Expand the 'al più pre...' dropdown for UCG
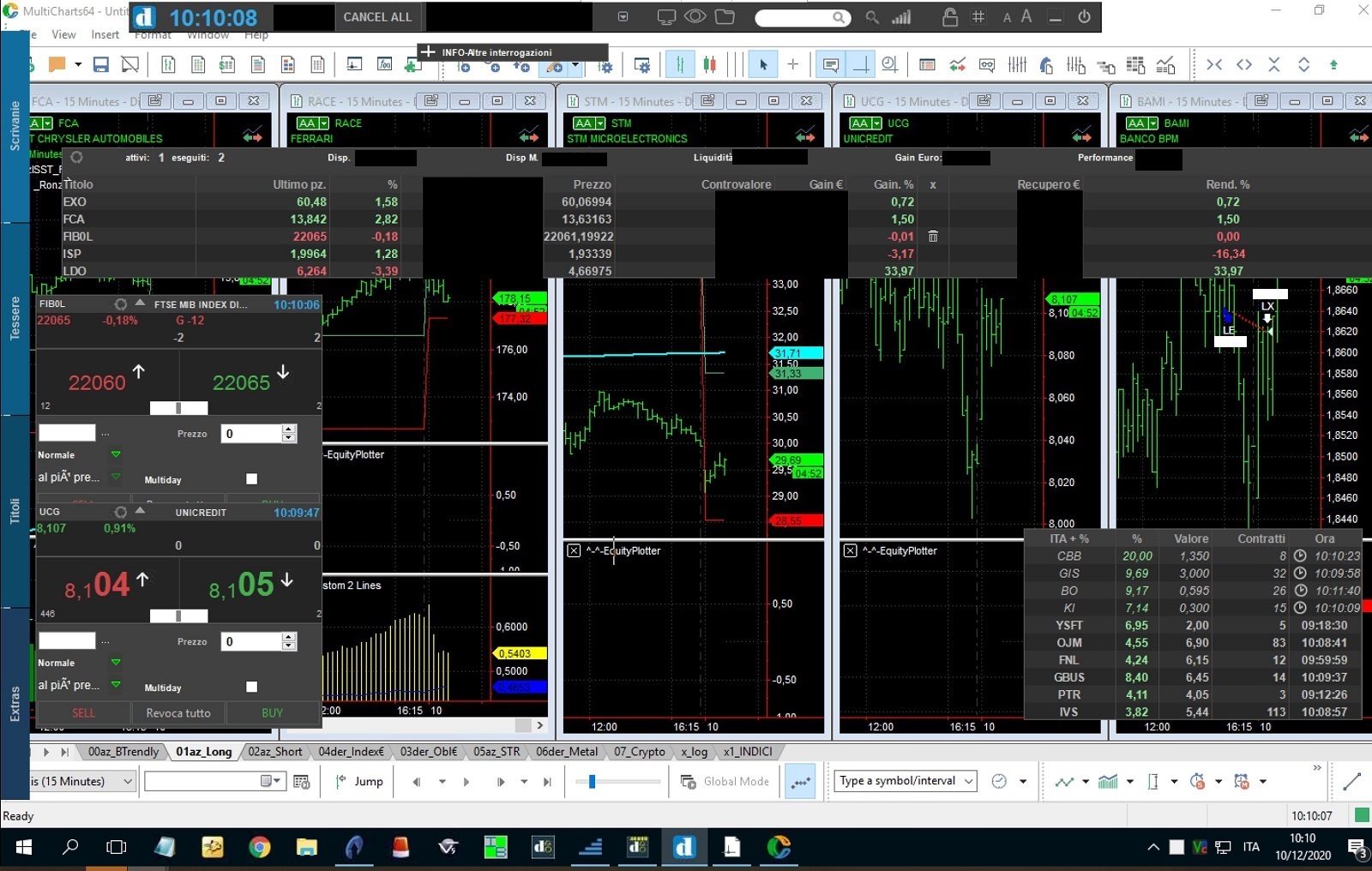 [116, 685]
